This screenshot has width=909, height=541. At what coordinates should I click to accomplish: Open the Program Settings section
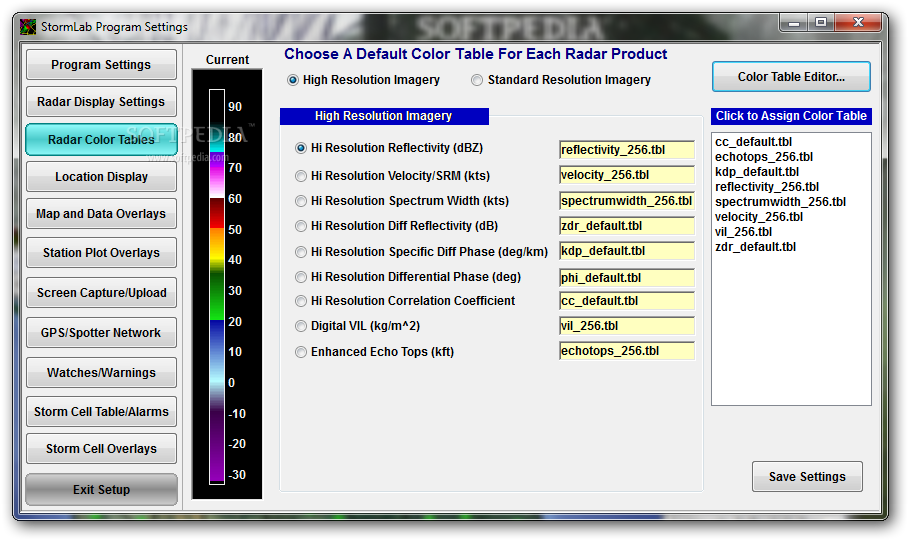[x=101, y=64]
